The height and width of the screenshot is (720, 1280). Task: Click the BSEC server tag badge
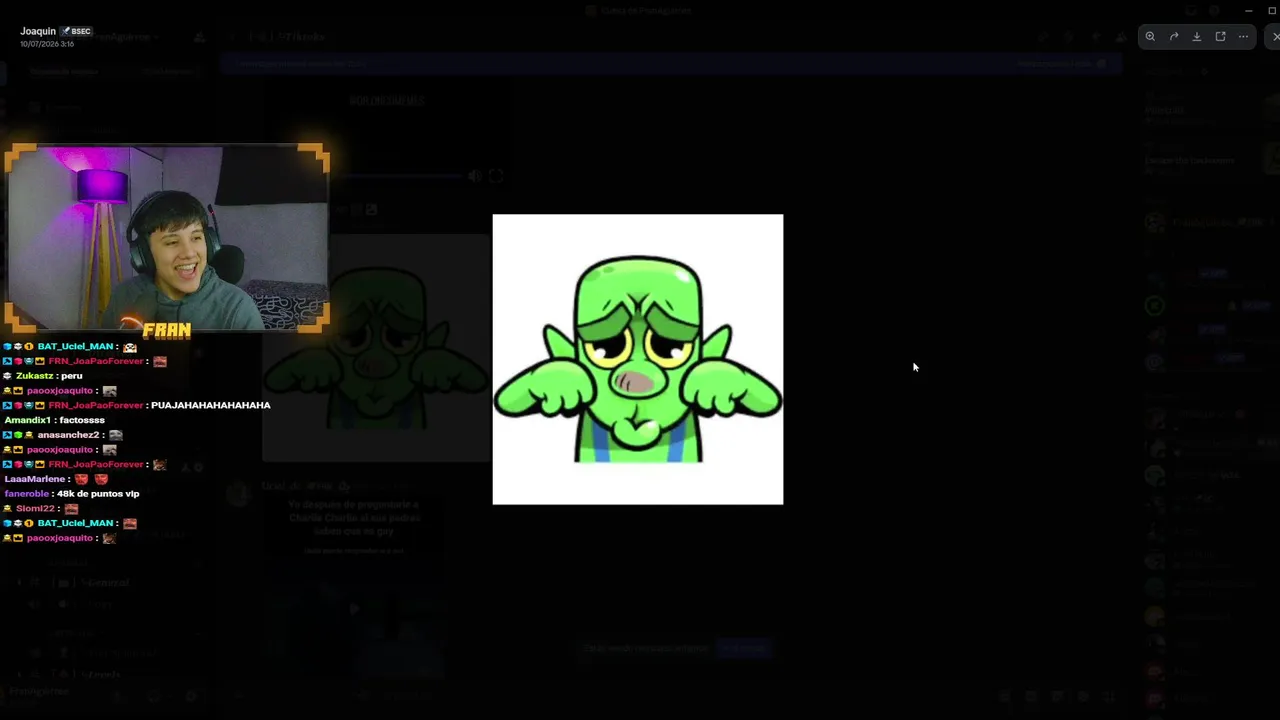77,32
